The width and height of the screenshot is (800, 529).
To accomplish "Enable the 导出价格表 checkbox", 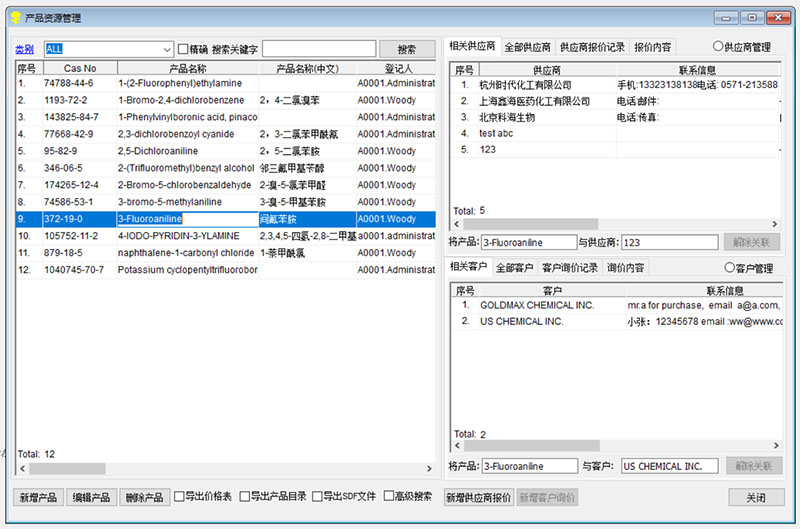I will pyautogui.click(x=180, y=496).
